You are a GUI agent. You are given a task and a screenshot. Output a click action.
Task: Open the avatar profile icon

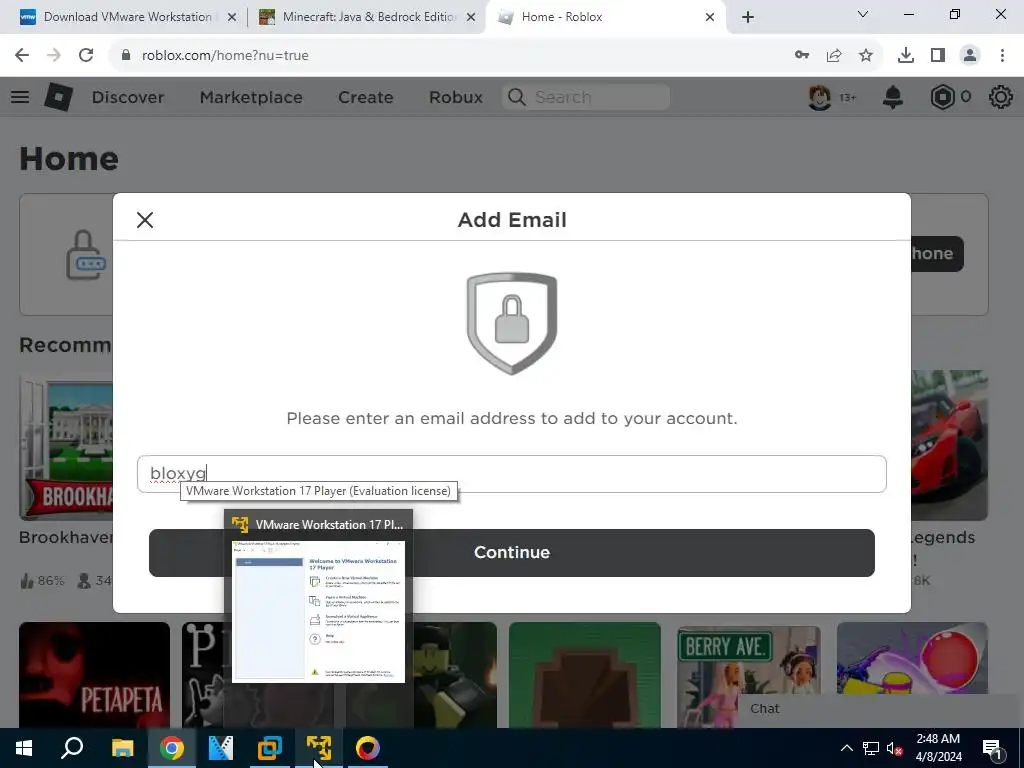820,97
